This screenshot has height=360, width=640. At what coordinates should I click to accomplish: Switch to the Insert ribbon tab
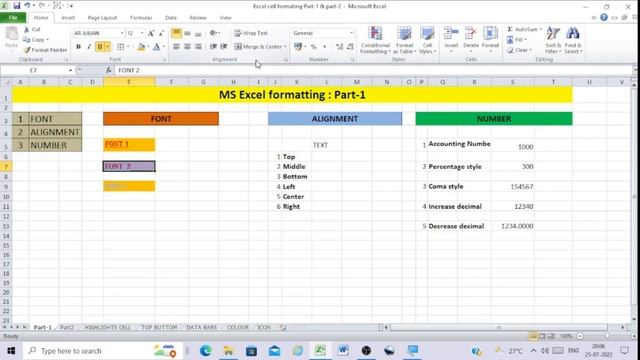68,18
